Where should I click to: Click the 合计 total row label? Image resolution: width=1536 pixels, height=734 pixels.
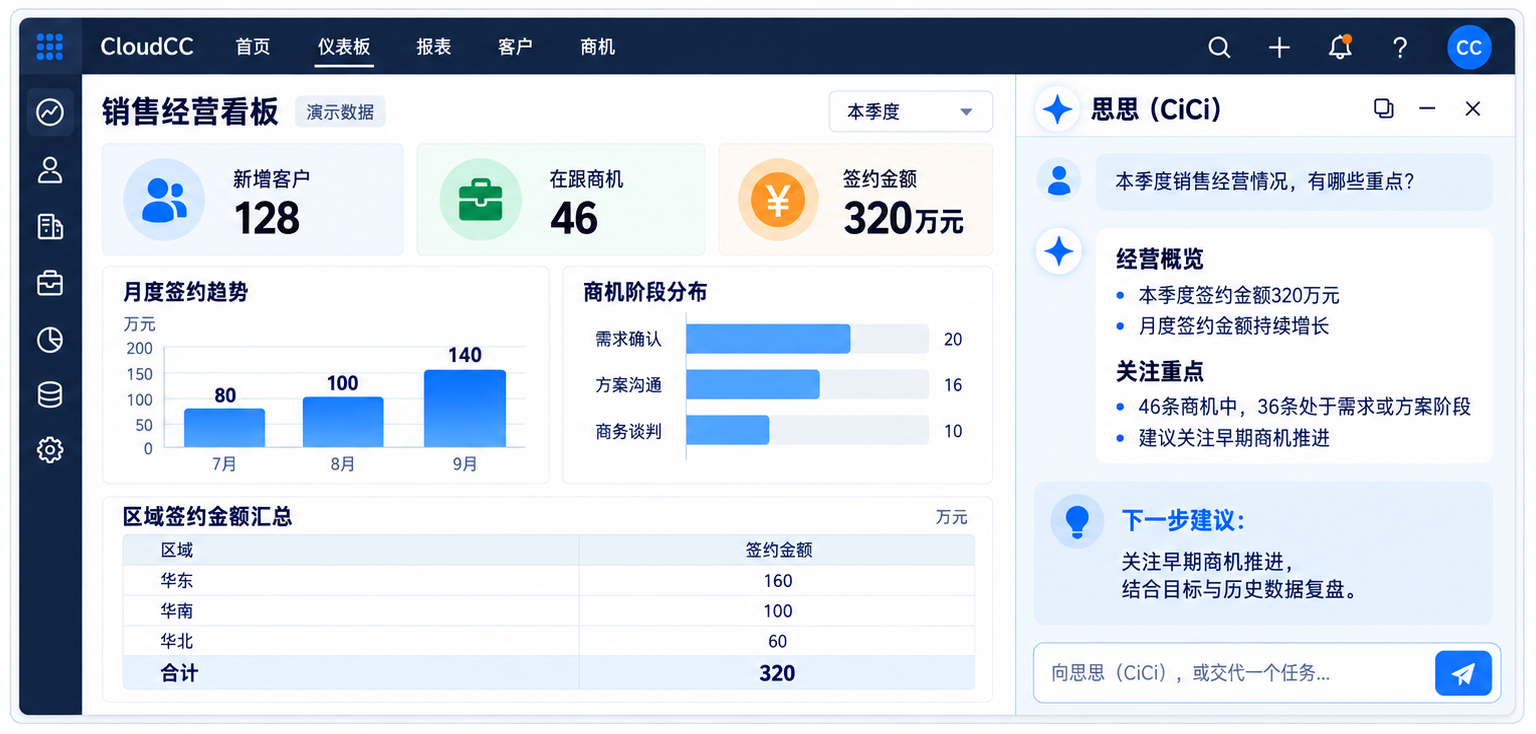(179, 673)
